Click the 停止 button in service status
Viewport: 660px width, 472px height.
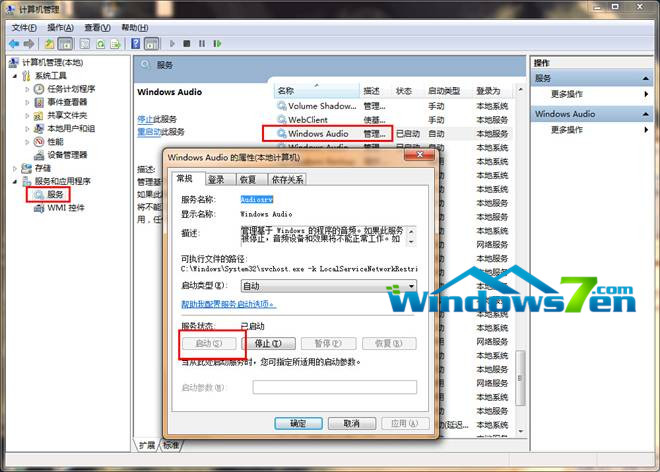(271, 343)
